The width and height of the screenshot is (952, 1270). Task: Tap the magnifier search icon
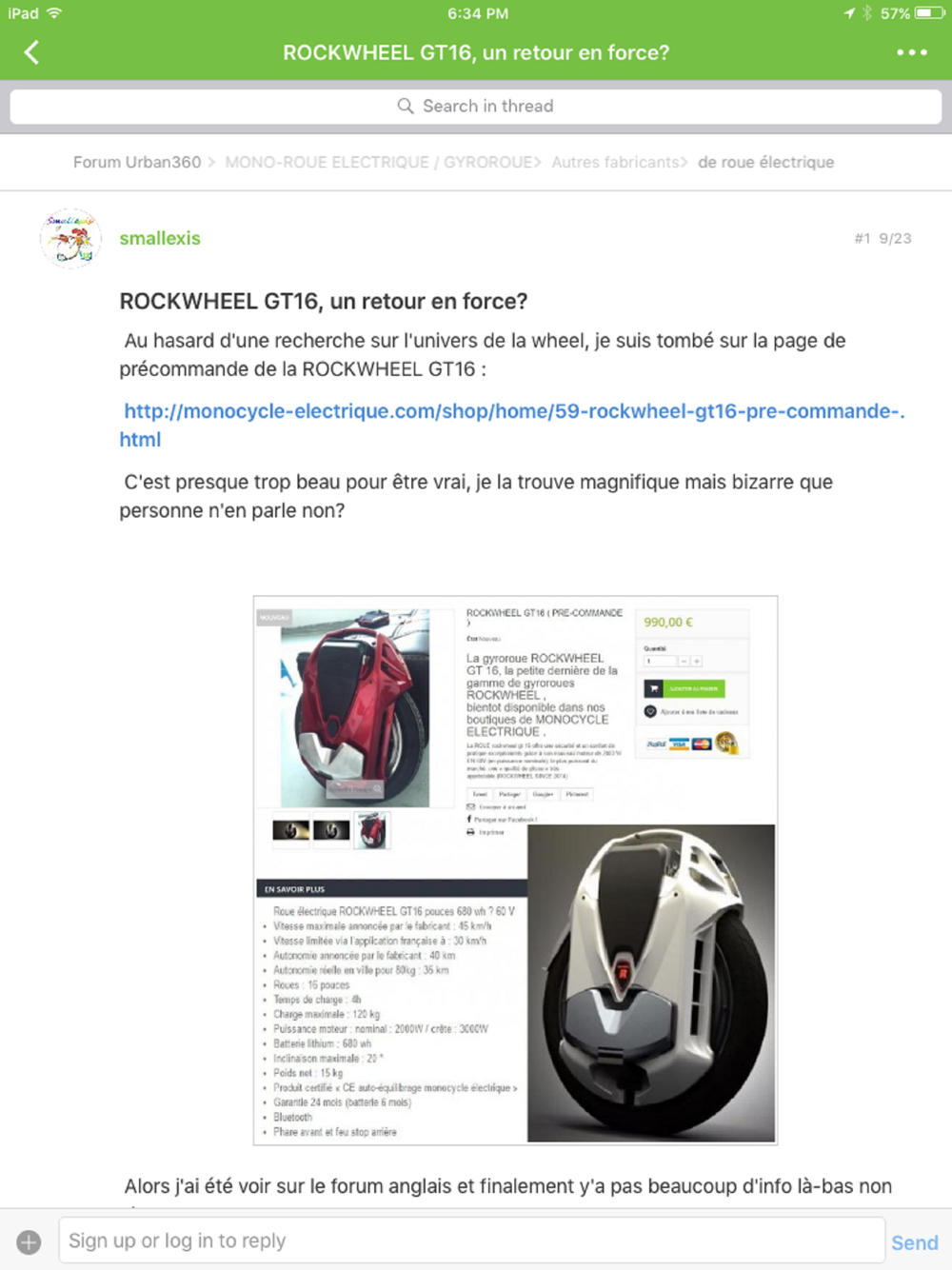pyautogui.click(x=406, y=106)
